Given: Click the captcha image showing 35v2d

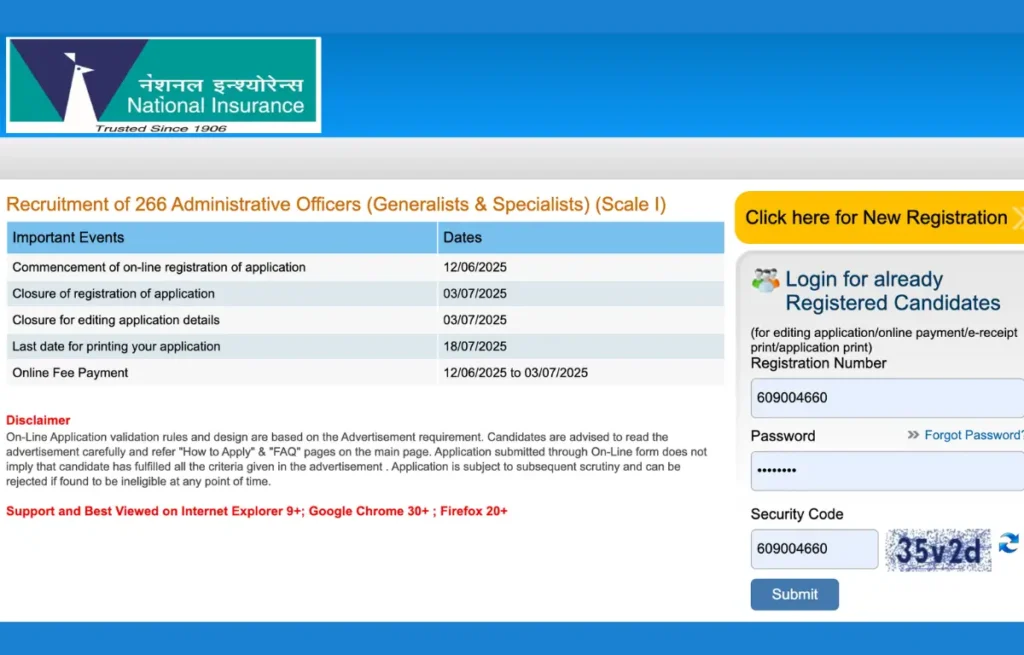Looking at the screenshot, I should click(x=938, y=550).
